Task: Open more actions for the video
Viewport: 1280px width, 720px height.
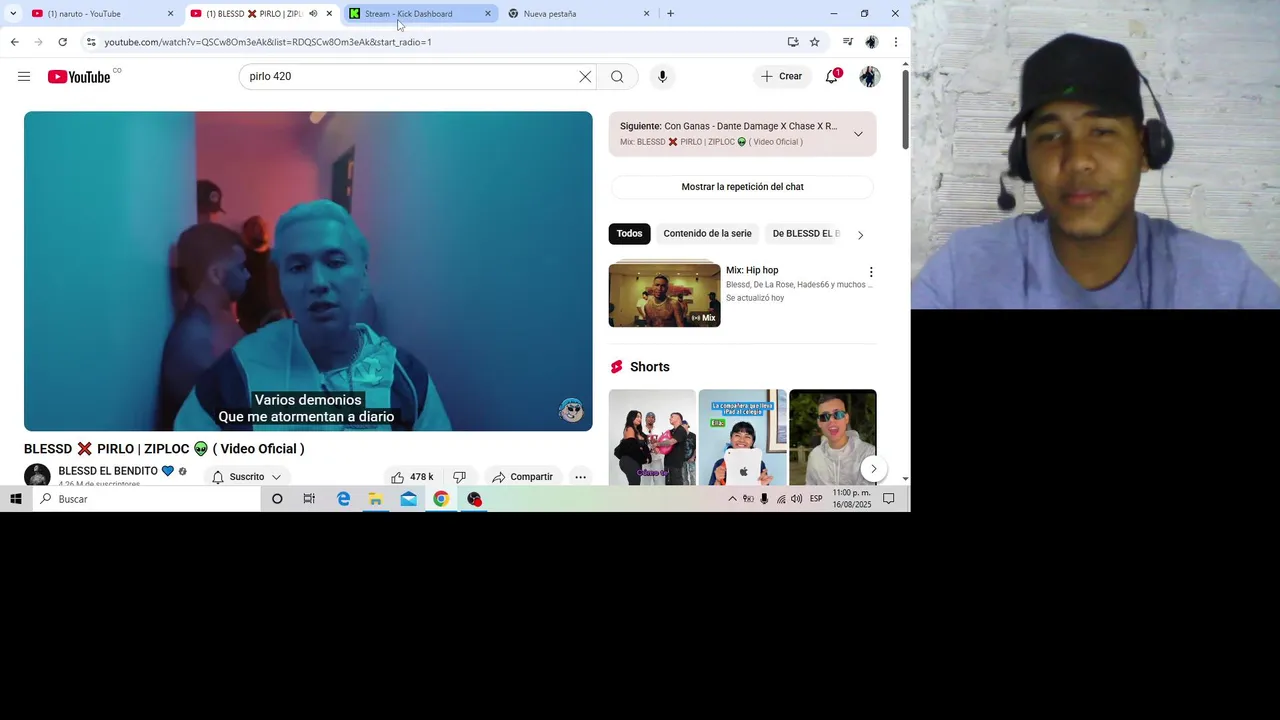Action: tap(580, 477)
